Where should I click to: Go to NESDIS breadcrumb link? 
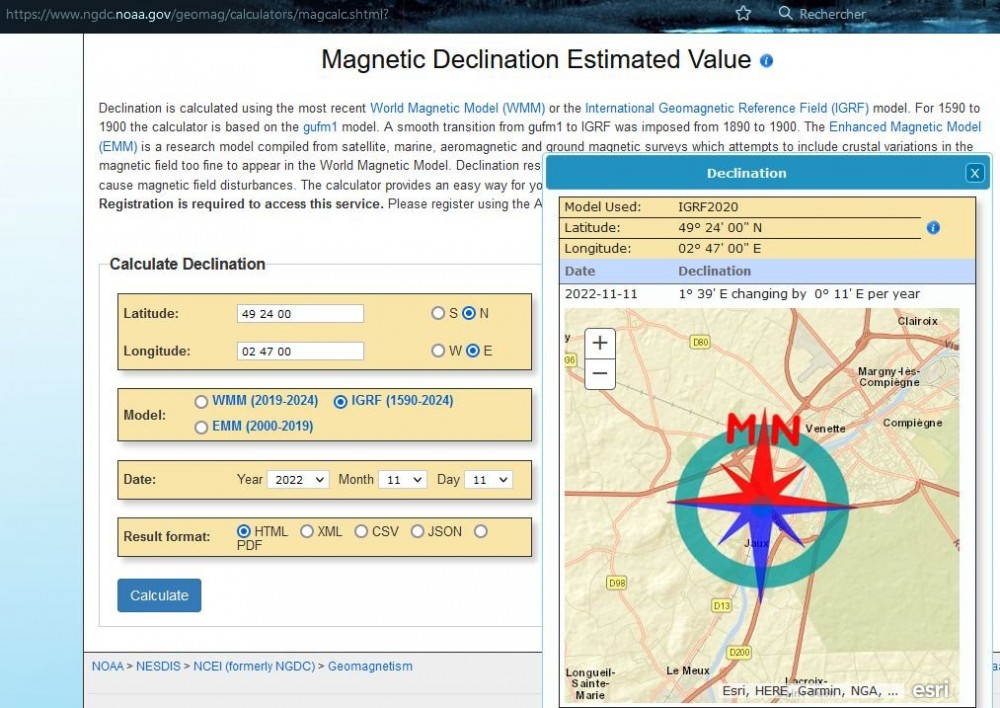pyautogui.click(x=158, y=666)
